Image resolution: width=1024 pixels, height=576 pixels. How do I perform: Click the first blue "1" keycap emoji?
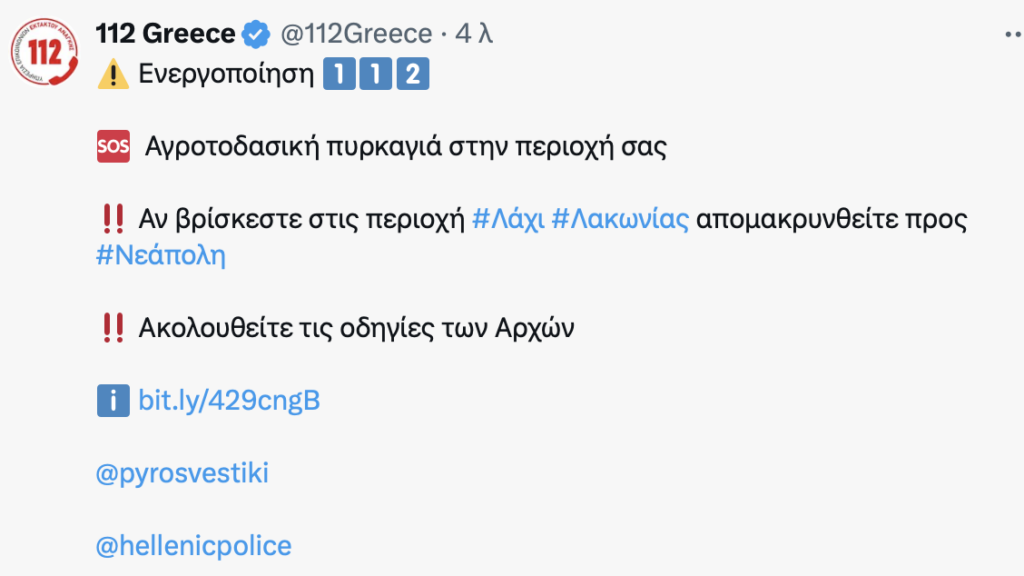[x=340, y=76]
